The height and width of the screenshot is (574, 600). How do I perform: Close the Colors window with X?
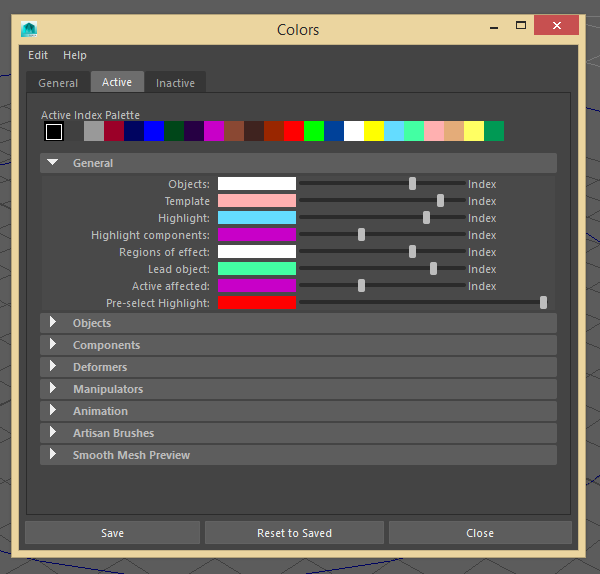tap(556, 25)
